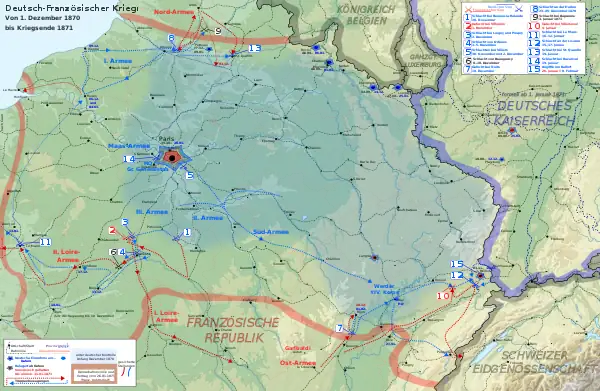Click battle marker 5 southeast of Paris

(x=189, y=175)
